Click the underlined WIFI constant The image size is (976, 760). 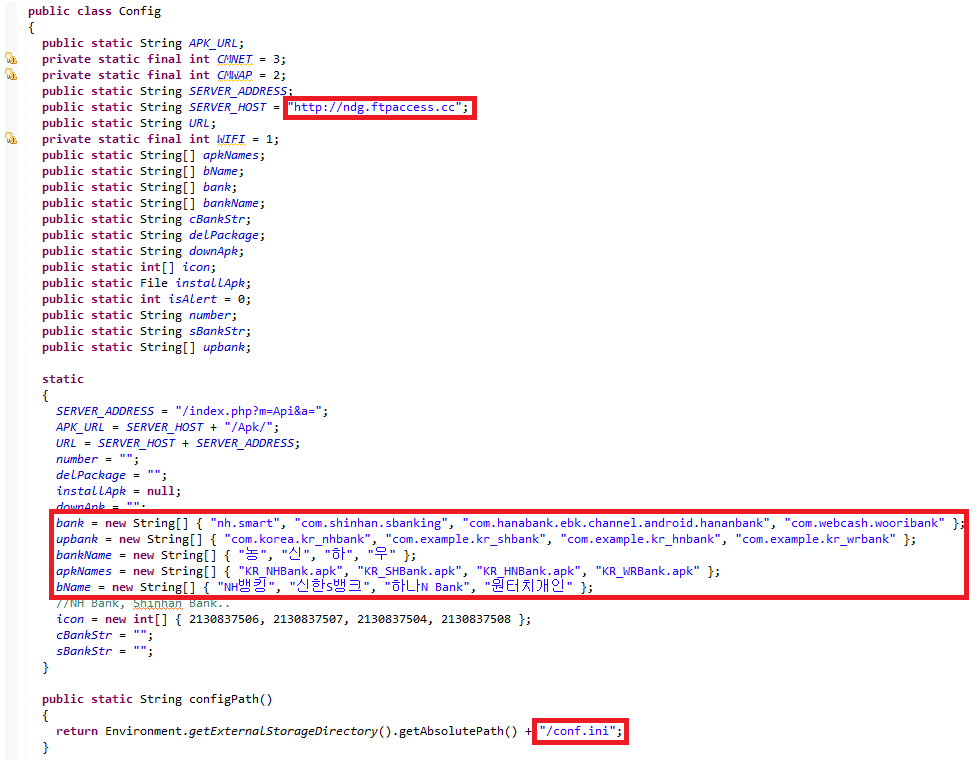click(x=231, y=139)
